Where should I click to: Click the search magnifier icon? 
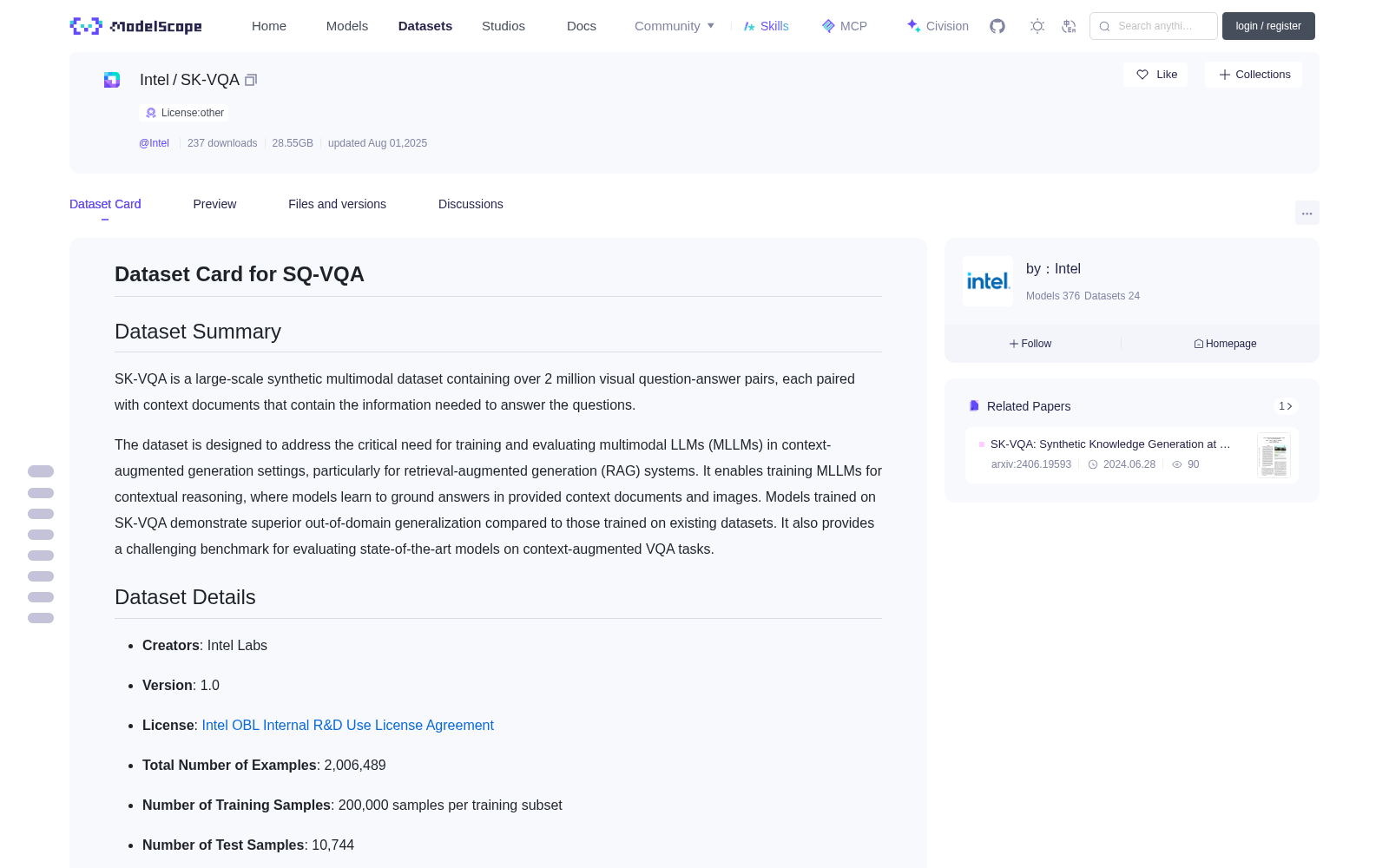pyautogui.click(x=1104, y=26)
